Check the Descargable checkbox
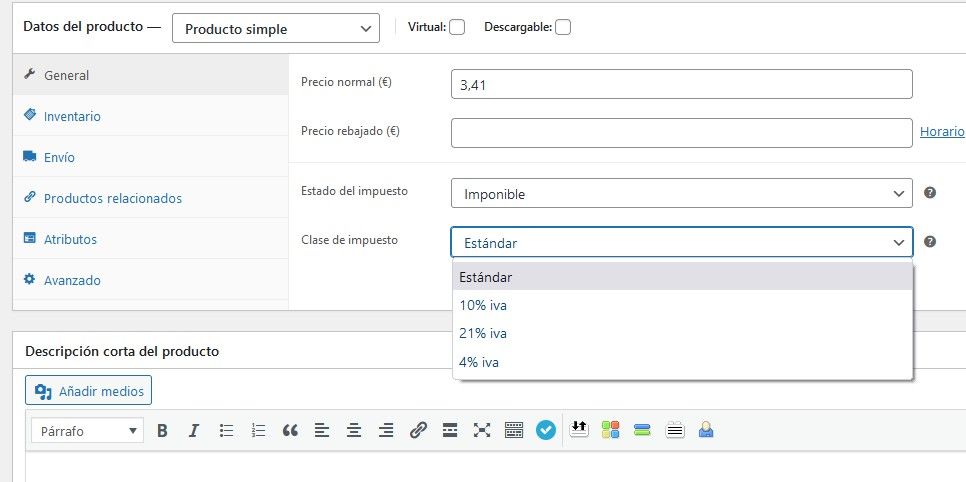 562,27
